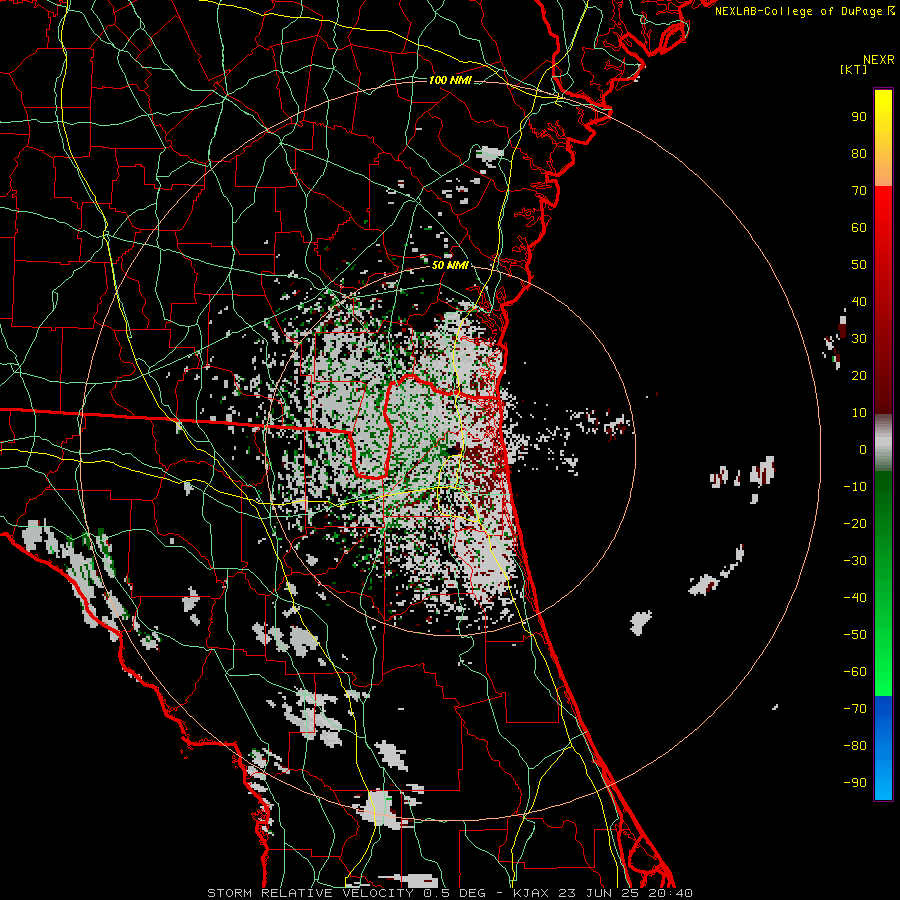Screen dimensions: 900x900
Task: Click the 20 value on the velocity scale
Action: point(859,375)
